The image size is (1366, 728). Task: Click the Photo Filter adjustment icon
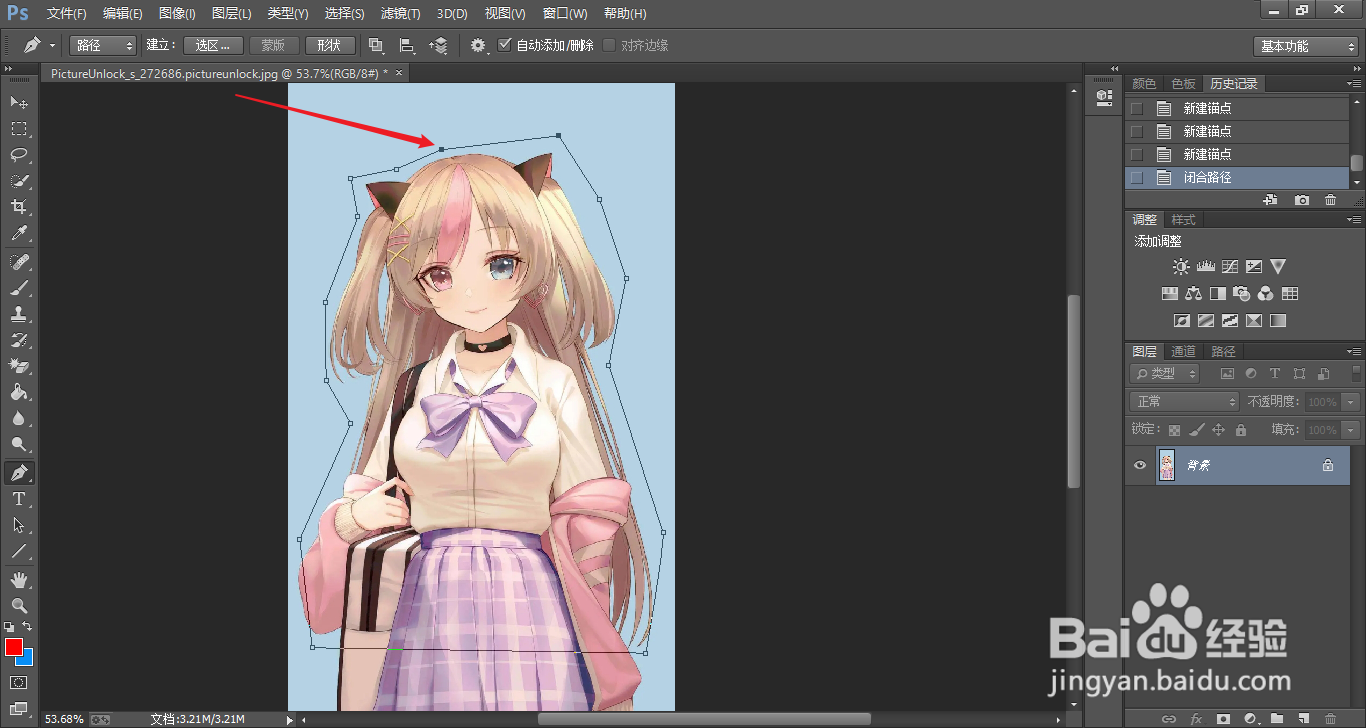[x=1242, y=294]
